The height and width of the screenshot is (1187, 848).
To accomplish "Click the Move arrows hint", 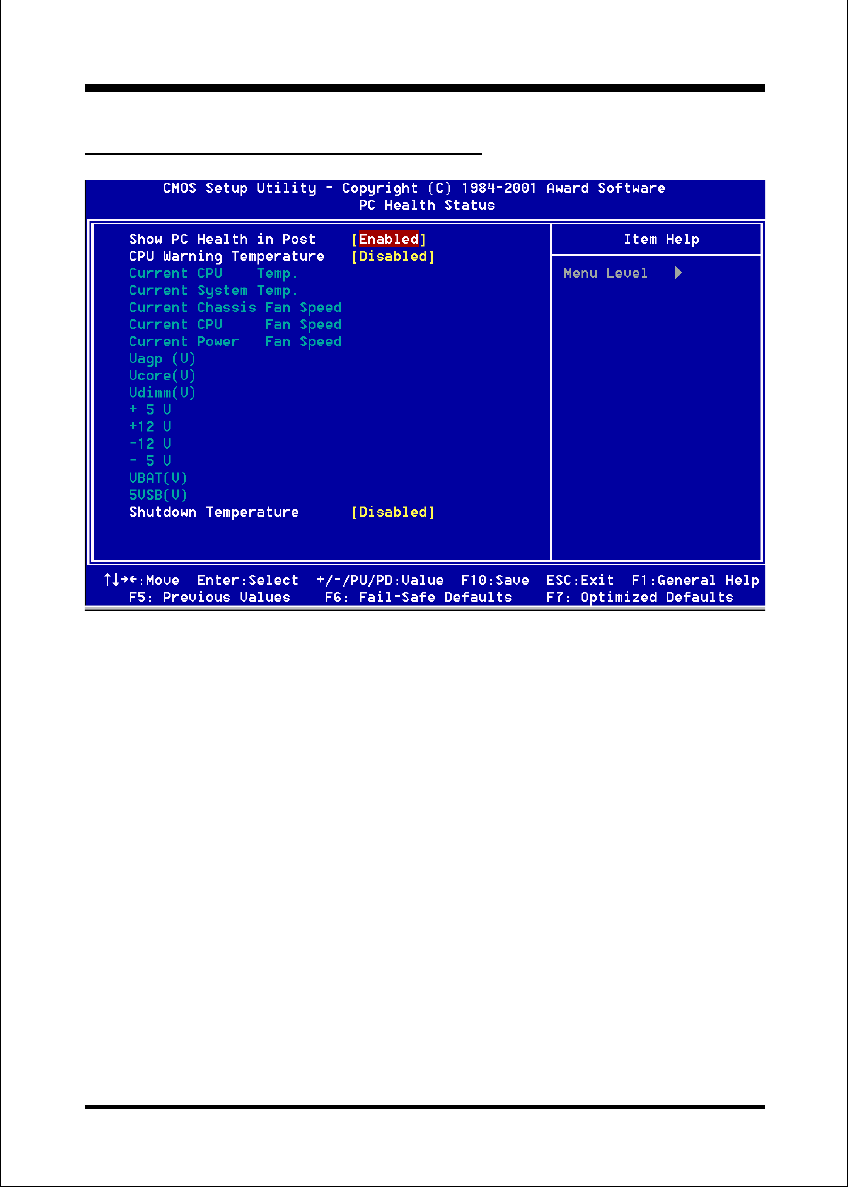I will pyautogui.click(x=142, y=581).
